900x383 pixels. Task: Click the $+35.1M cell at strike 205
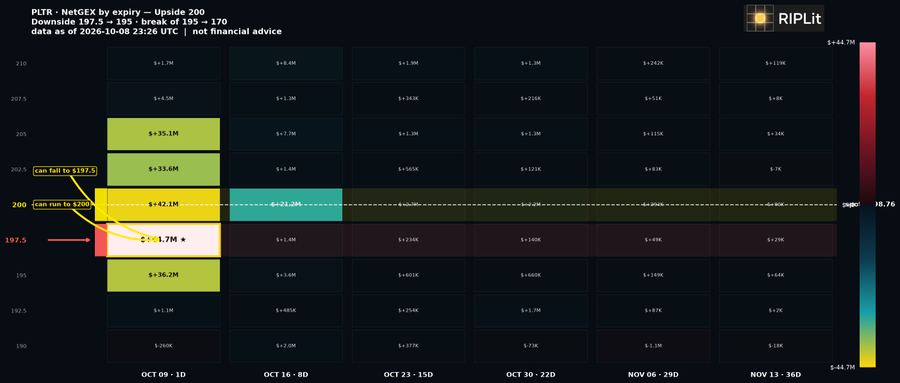(164, 134)
